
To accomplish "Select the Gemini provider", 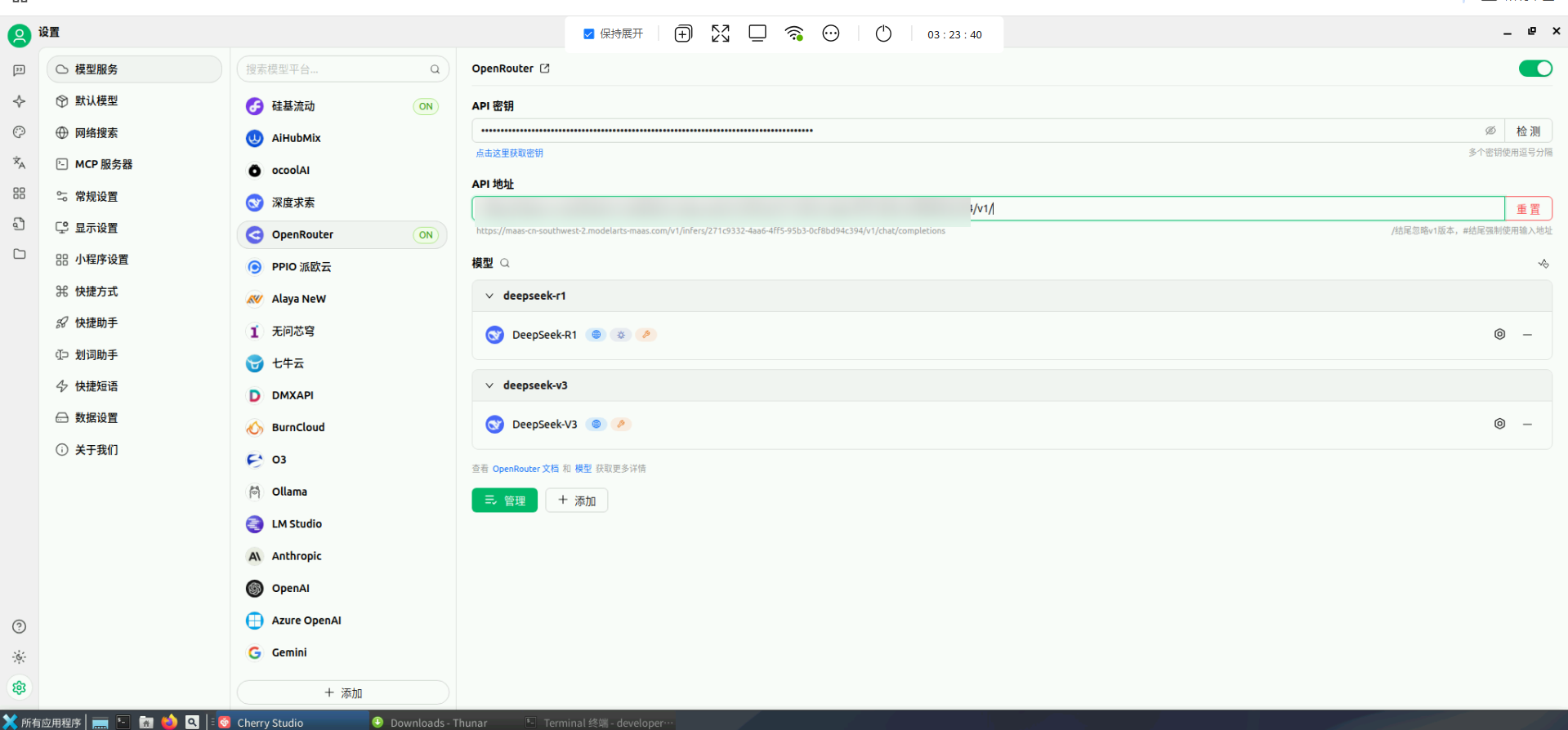I will pos(342,652).
